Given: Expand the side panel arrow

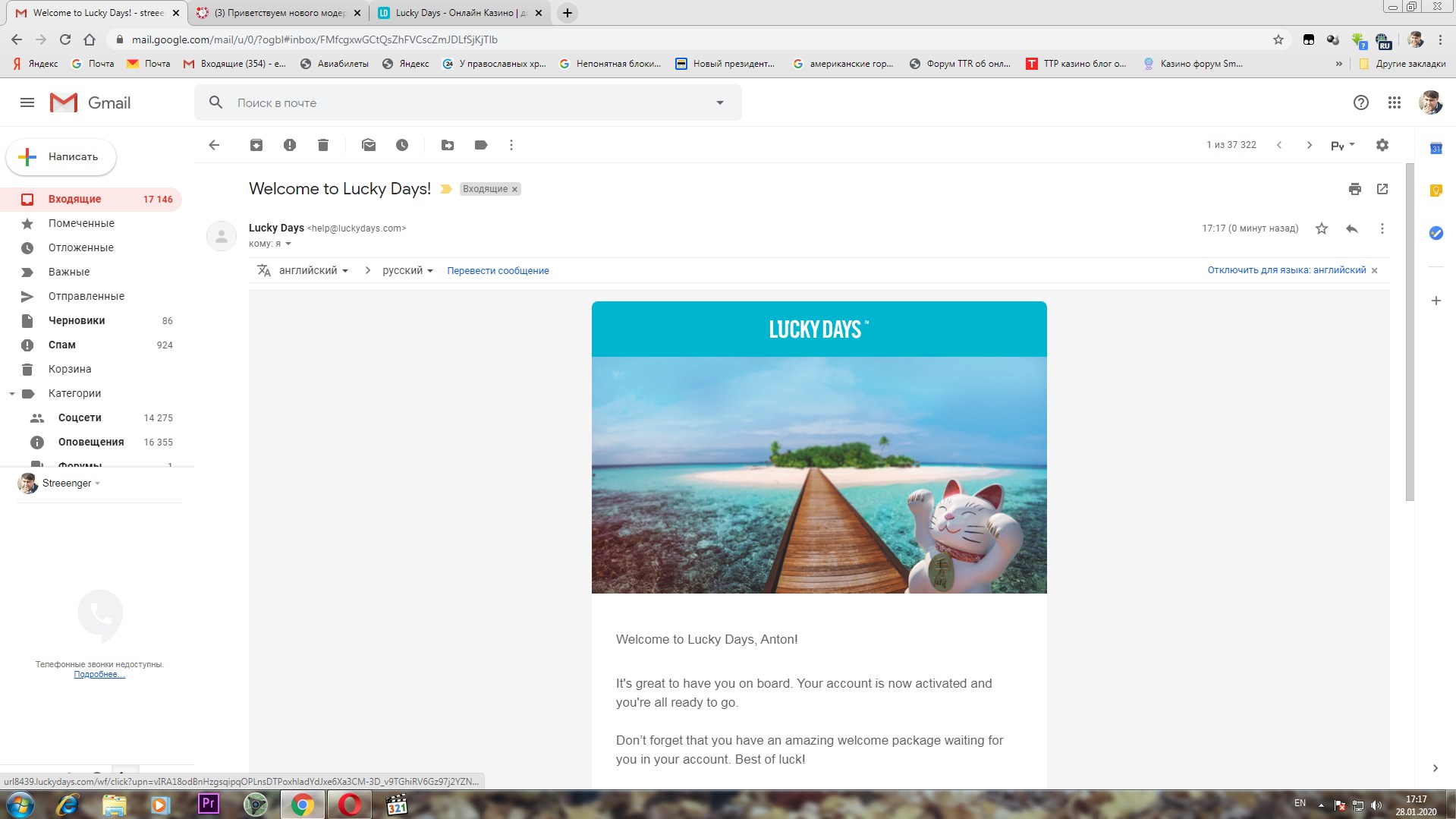Looking at the screenshot, I should pyautogui.click(x=1436, y=768).
